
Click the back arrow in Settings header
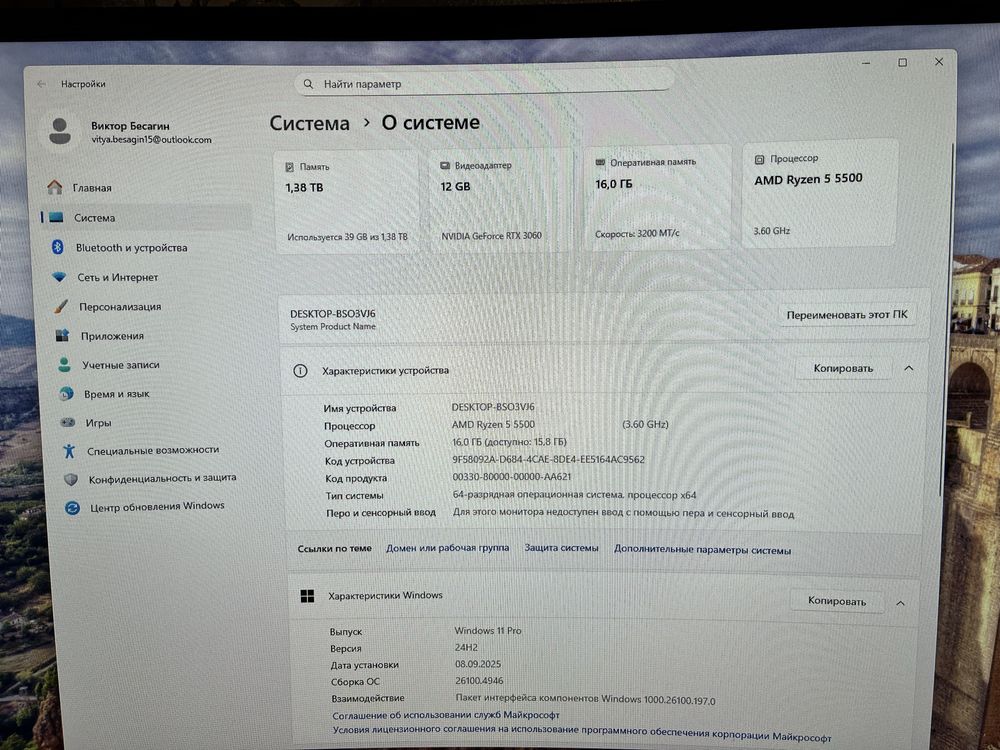point(42,84)
